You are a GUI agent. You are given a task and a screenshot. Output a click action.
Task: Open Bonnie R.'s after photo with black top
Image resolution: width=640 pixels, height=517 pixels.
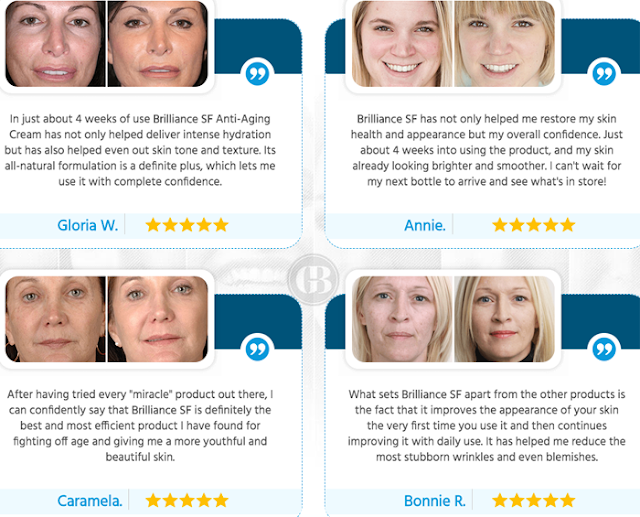504,319
